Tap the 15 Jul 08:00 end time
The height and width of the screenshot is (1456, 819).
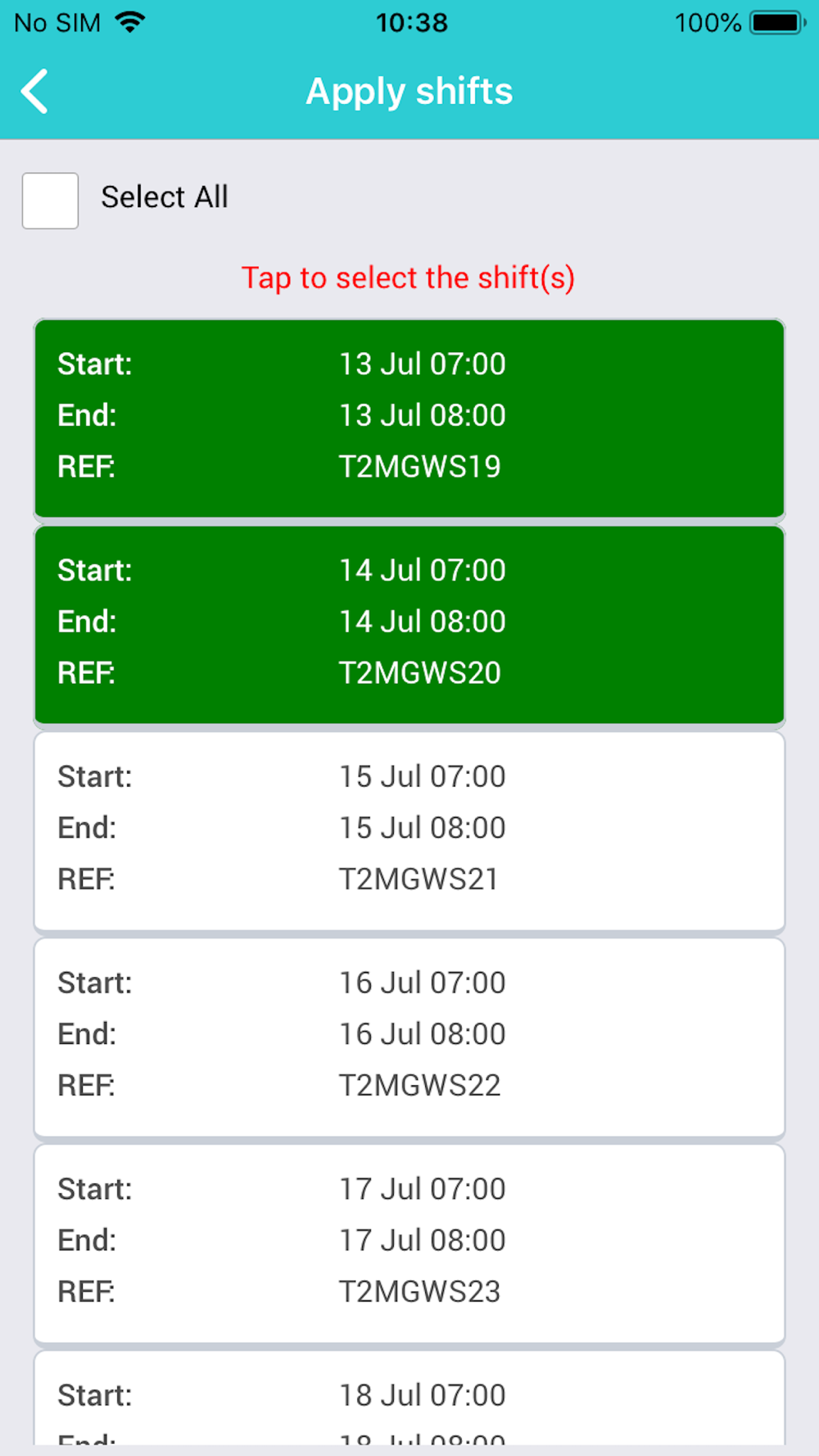click(x=423, y=828)
